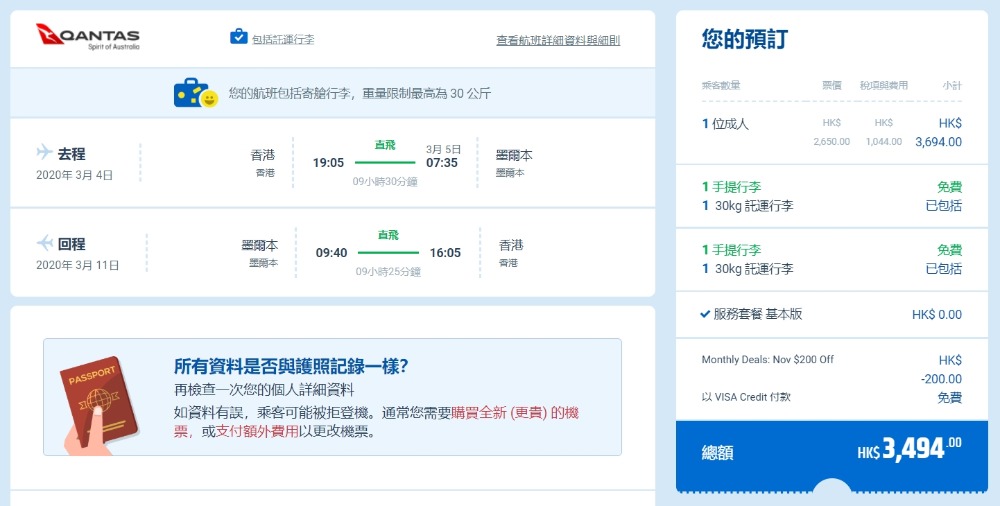Click the 您的預訂 heading

click(744, 40)
